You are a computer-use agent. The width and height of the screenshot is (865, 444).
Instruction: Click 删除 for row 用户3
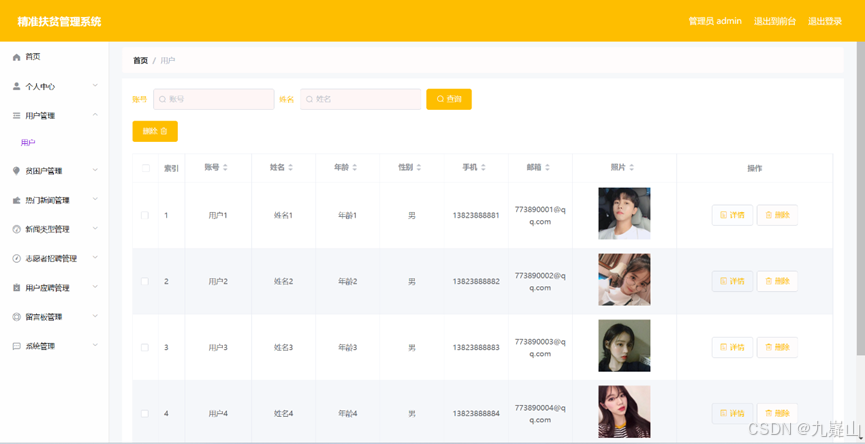(777, 347)
